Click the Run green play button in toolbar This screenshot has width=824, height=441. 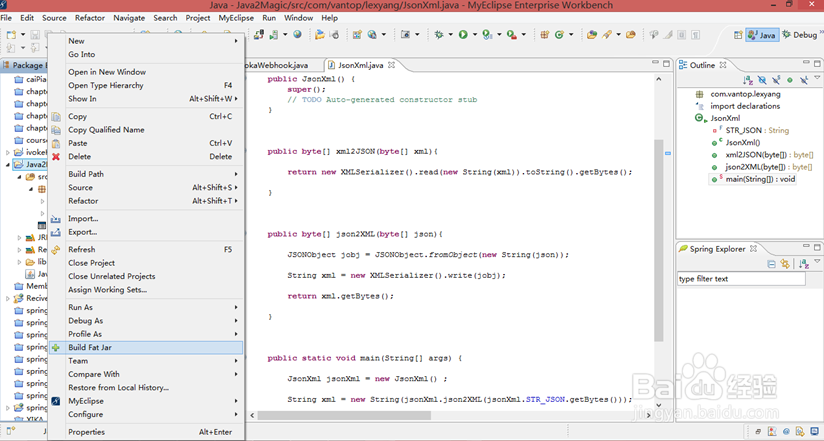pyautogui.click(x=463, y=35)
